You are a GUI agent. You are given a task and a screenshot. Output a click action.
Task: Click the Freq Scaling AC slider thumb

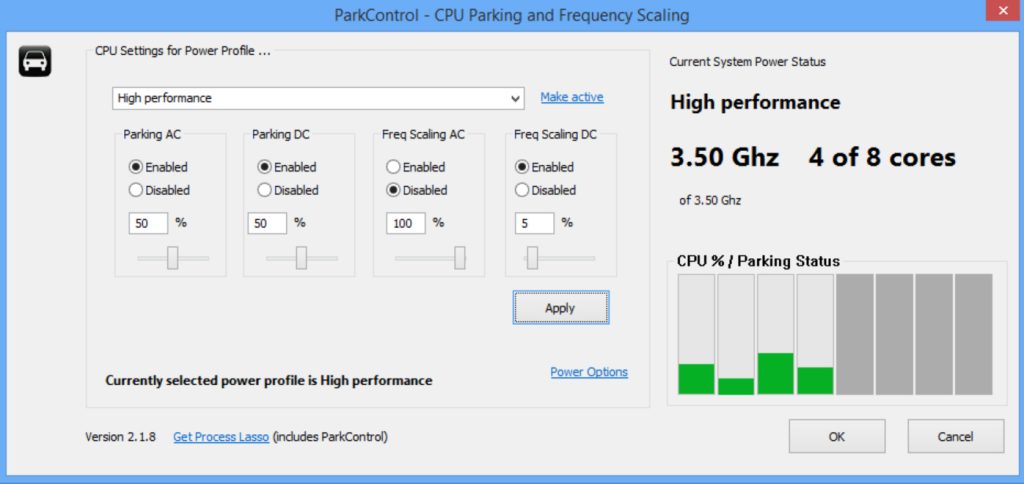pos(460,258)
